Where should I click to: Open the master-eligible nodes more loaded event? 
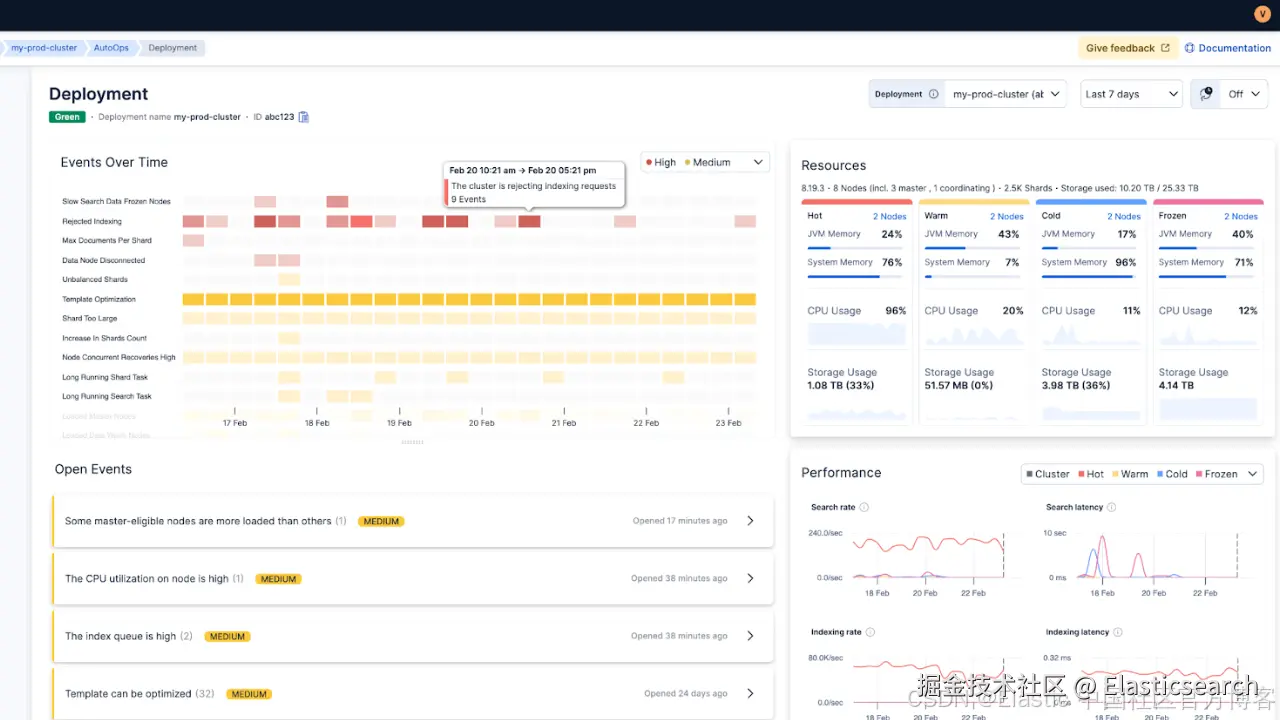click(x=413, y=521)
